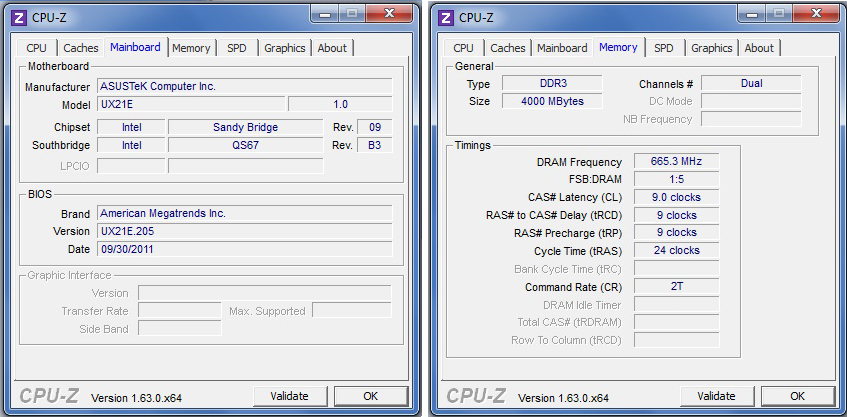Minimize the Memory CPU-Z window
The height and width of the screenshot is (417, 847).
point(751,14)
